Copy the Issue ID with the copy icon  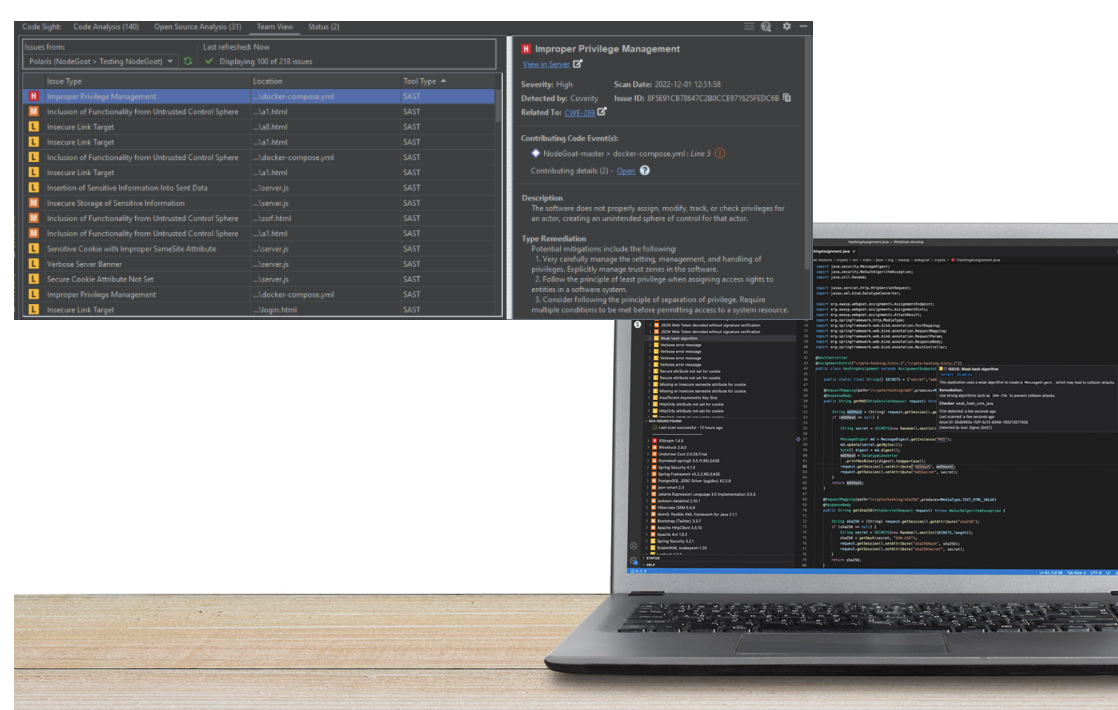click(x=787, y=98)
